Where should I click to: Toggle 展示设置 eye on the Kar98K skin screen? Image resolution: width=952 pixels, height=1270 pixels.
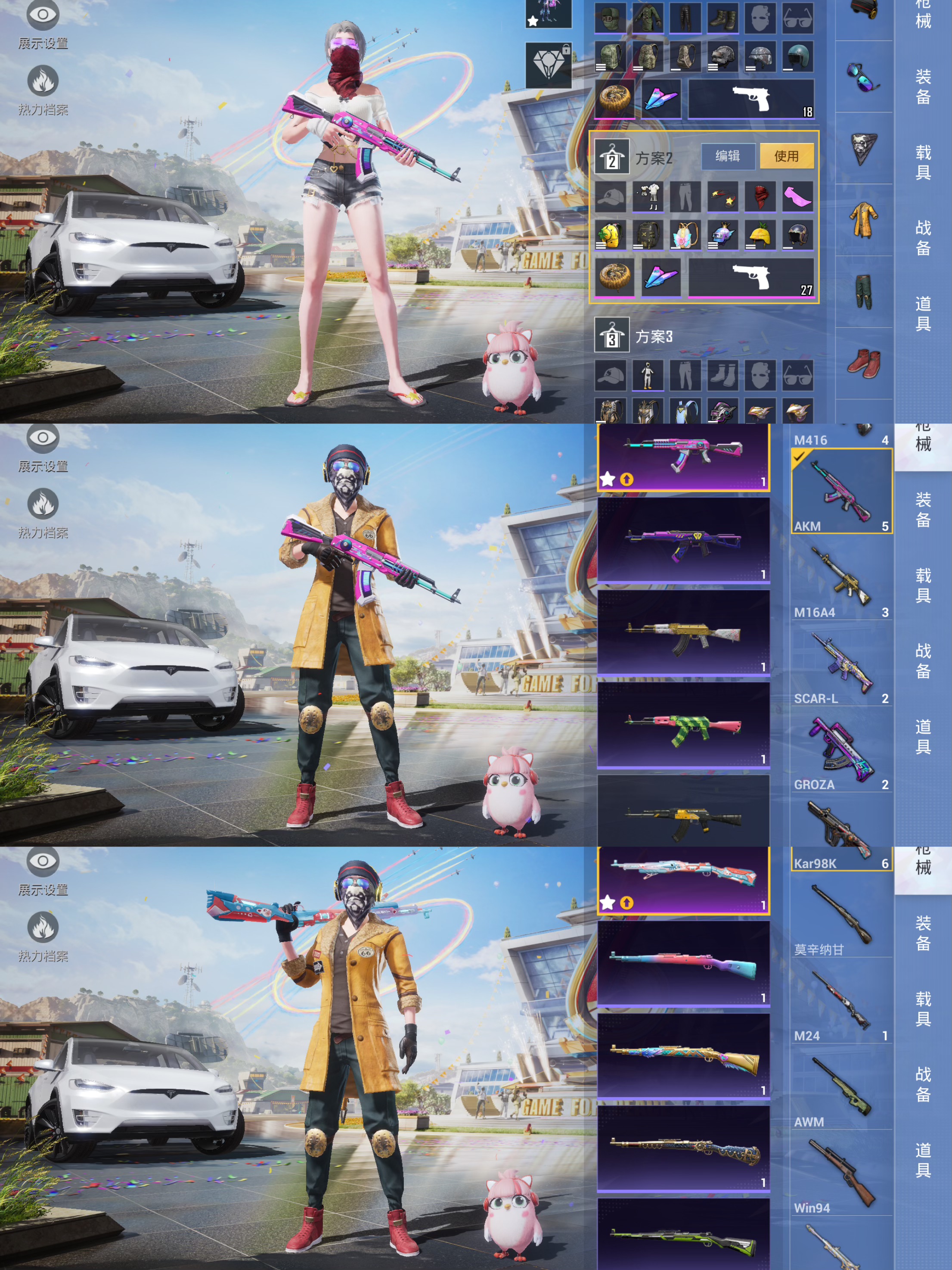(43, 861)
